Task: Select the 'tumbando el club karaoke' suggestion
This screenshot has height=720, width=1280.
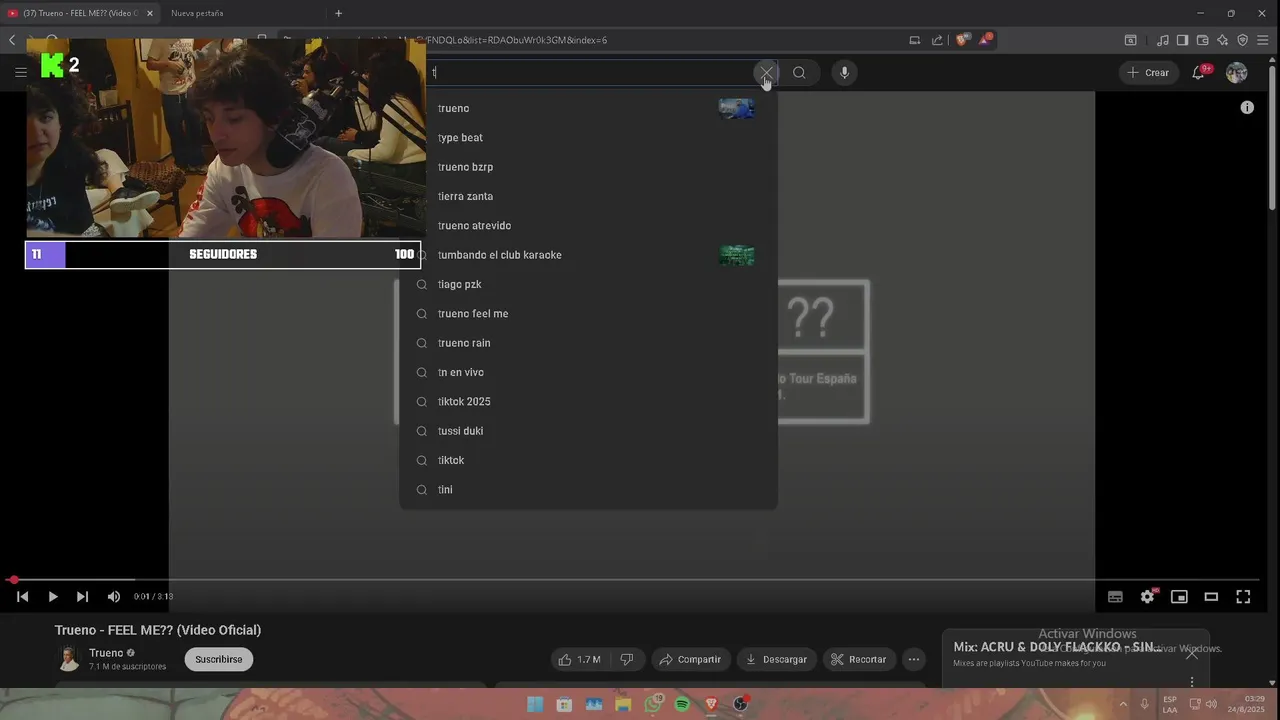Action: click(x=588, y=255)
